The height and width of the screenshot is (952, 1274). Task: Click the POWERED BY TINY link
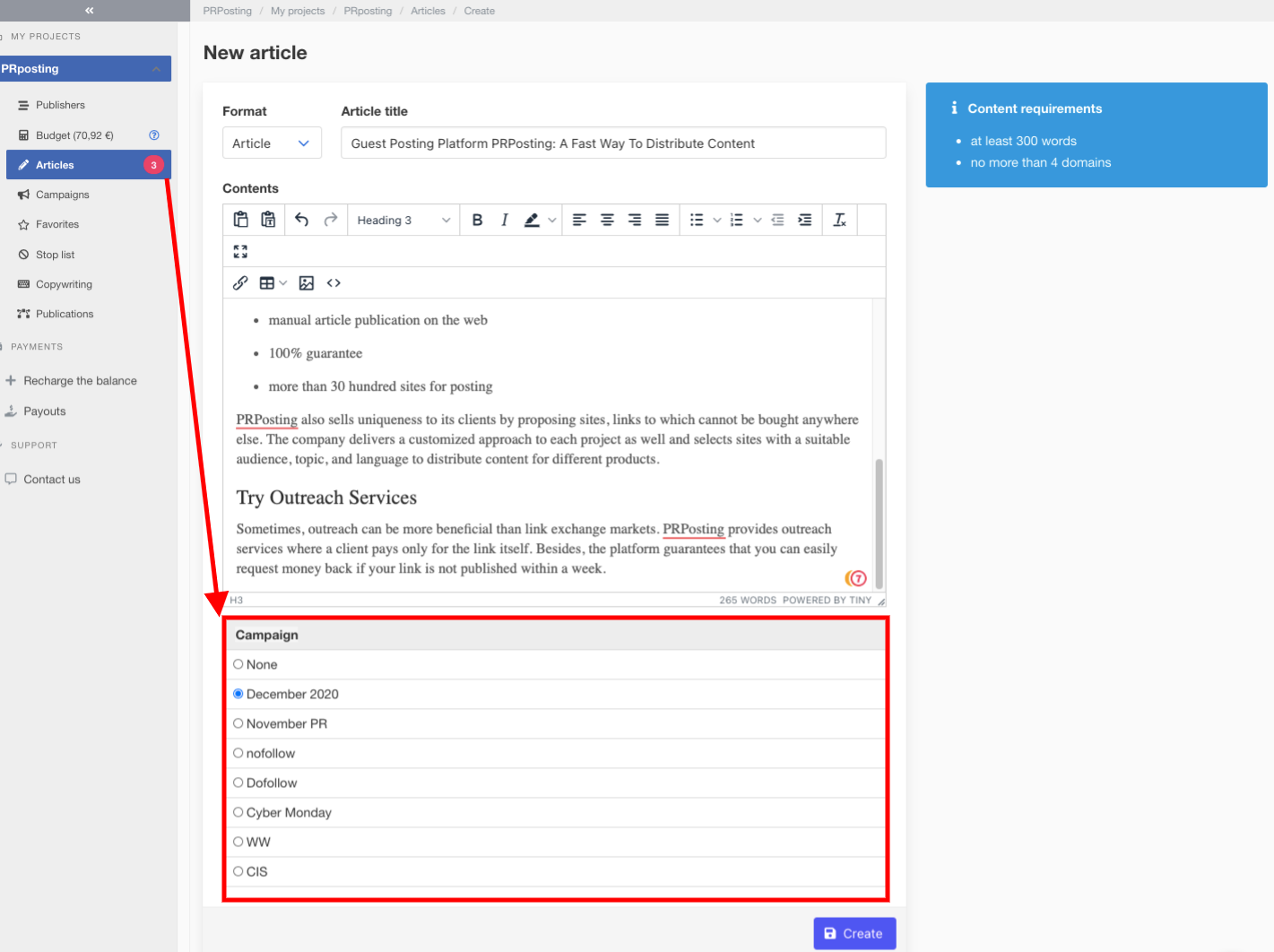[827, 601]
